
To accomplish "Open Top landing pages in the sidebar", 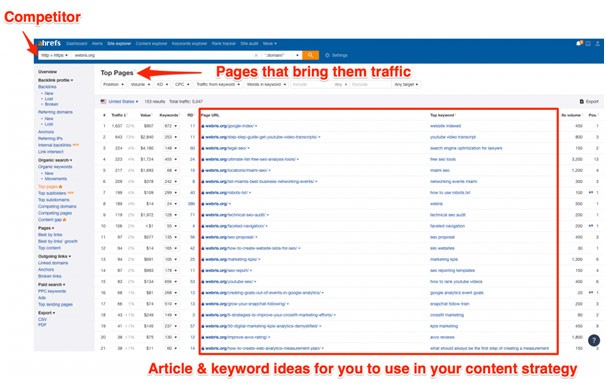I will 55,304.
